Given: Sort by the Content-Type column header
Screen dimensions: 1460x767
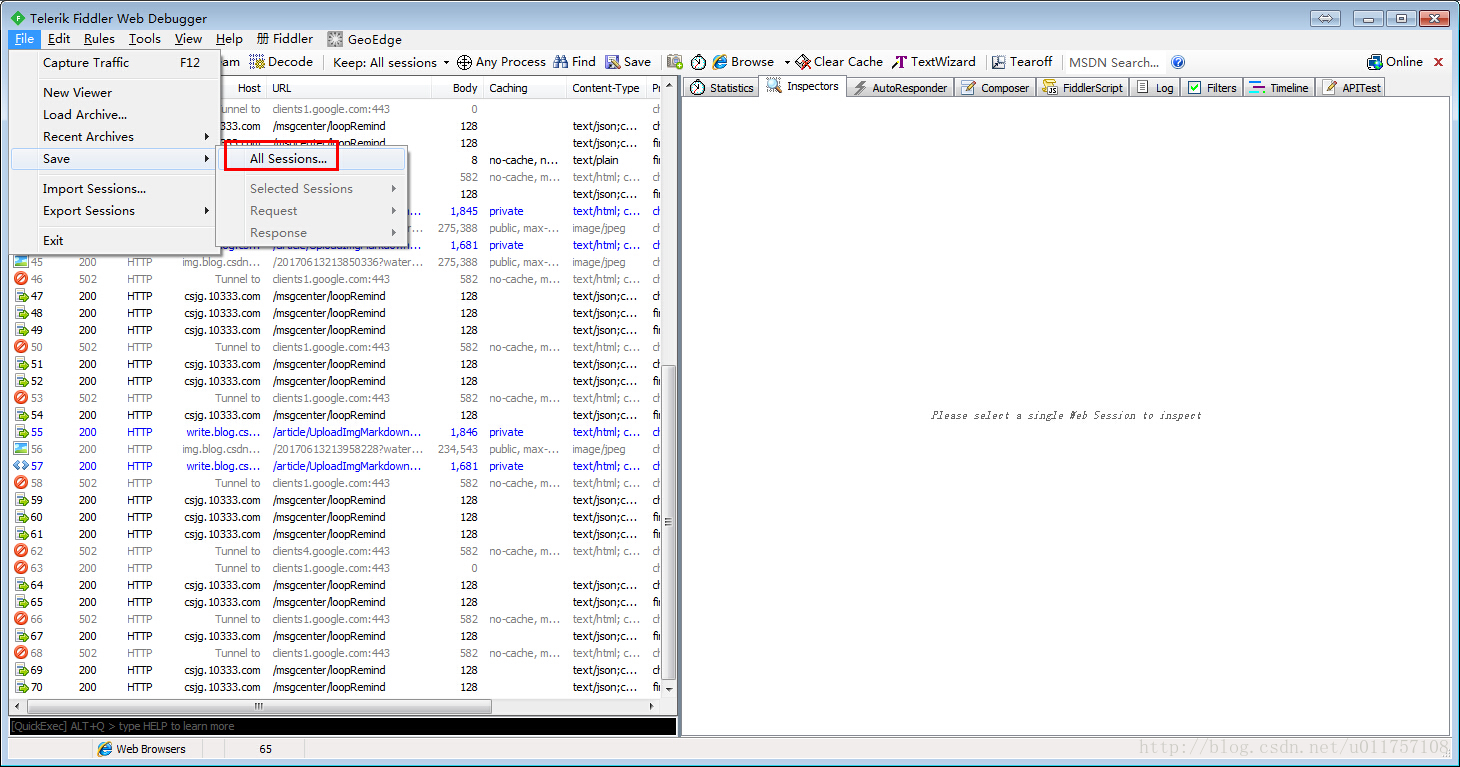Looking at the screenshot, I should pos(607,88).
